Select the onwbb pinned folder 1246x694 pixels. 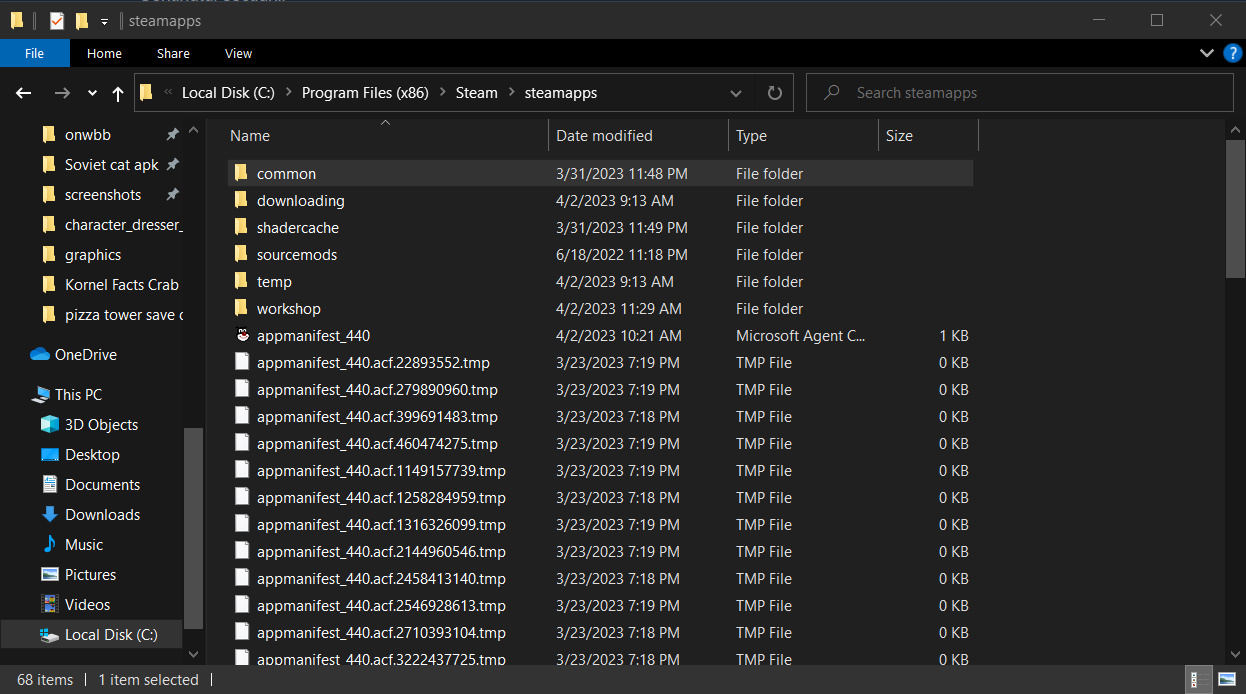tap(88, 134)
